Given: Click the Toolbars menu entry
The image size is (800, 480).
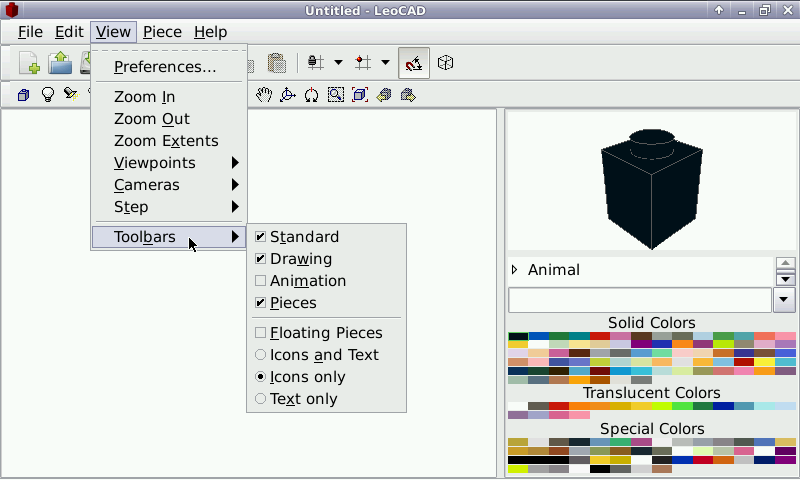Looking at the screenshot, I should [170, 237].
